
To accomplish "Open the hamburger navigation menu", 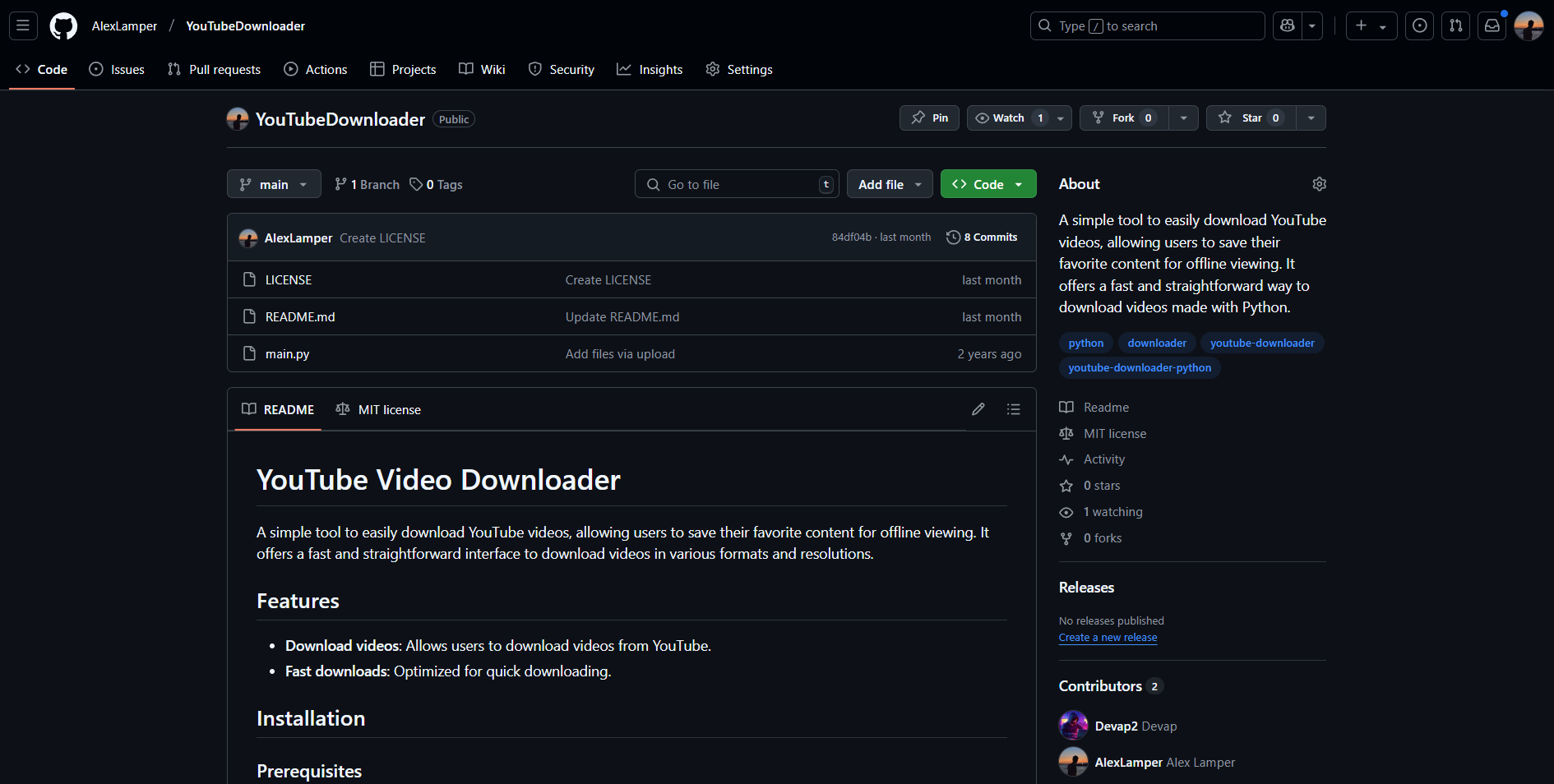I will click(23, 25).
